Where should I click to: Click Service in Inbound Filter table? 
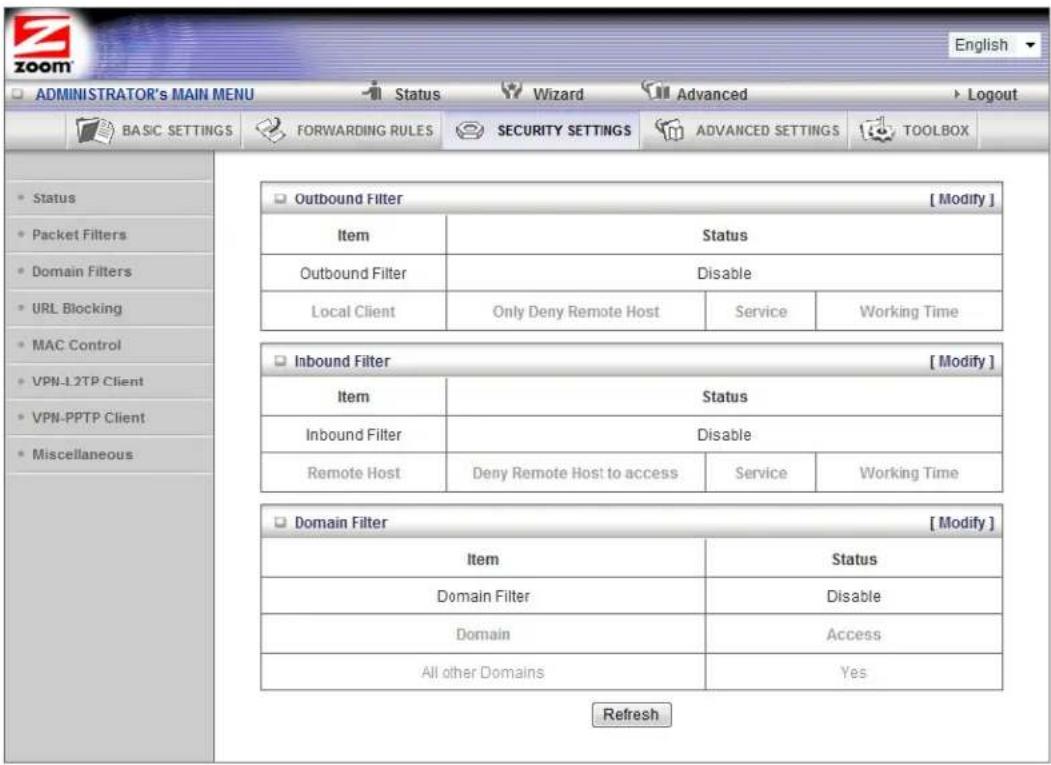coord(761,473)
